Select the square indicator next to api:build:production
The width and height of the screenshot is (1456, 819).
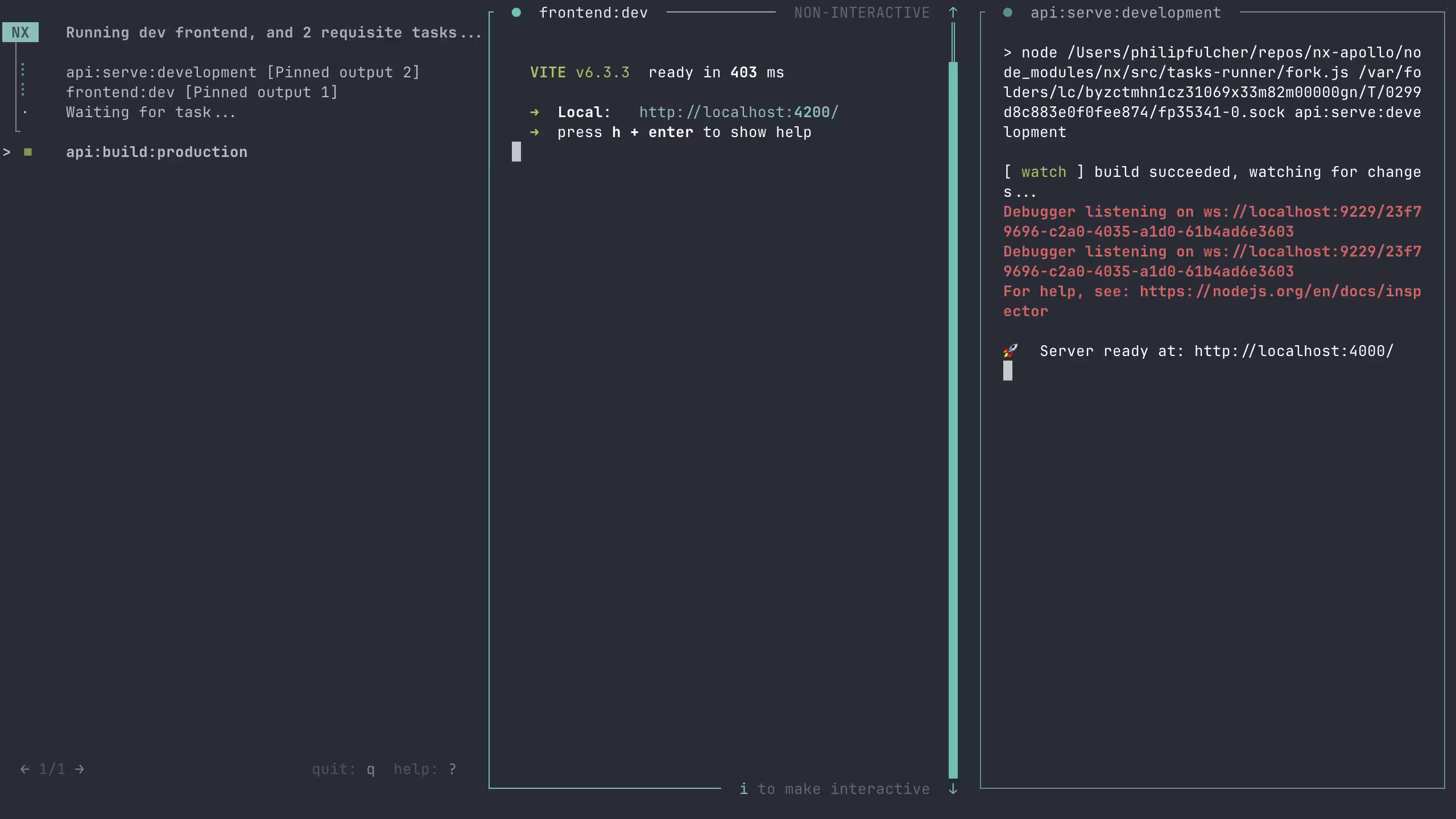pyautogui.click(x=28, y=152)
